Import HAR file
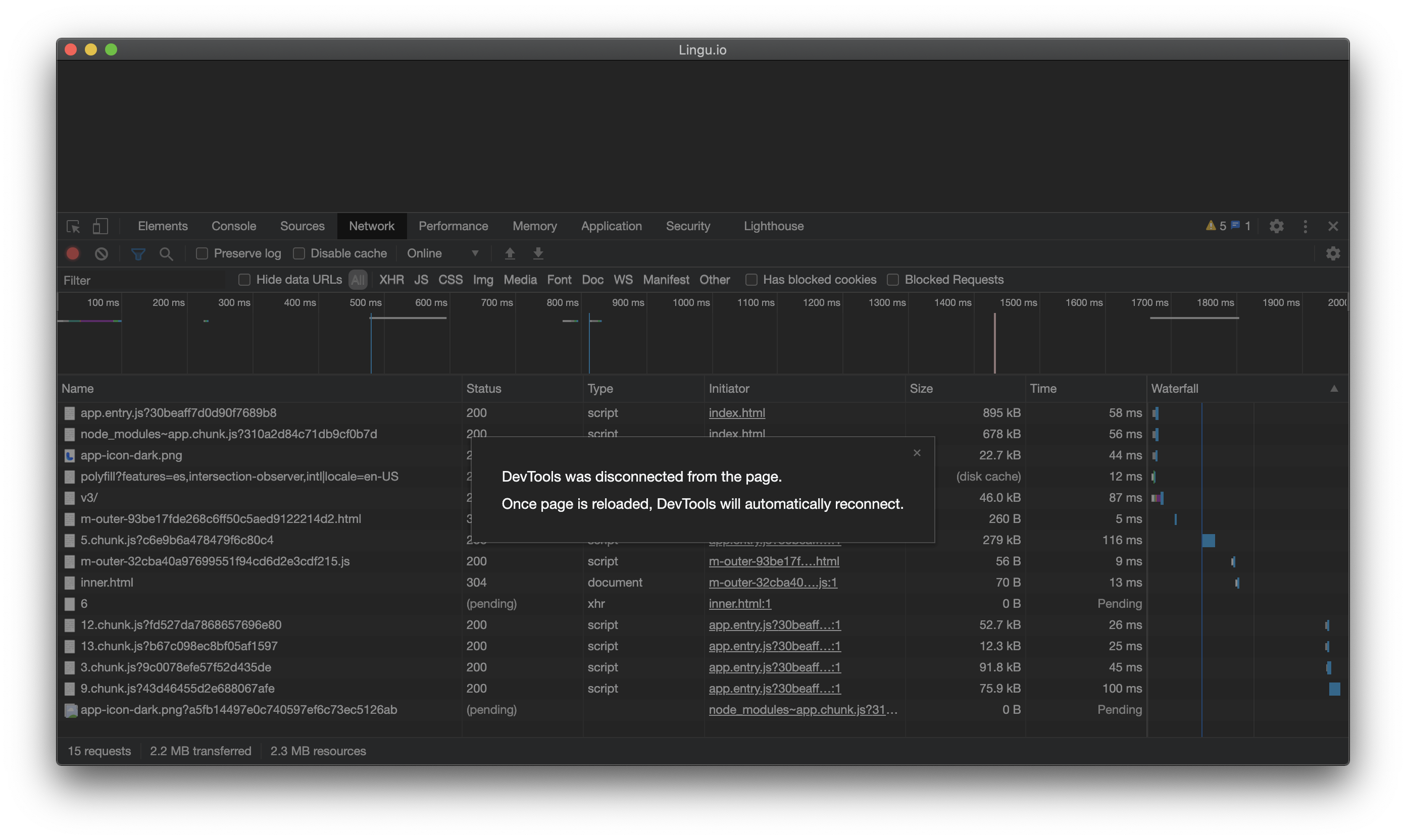 tap(509, 253)
